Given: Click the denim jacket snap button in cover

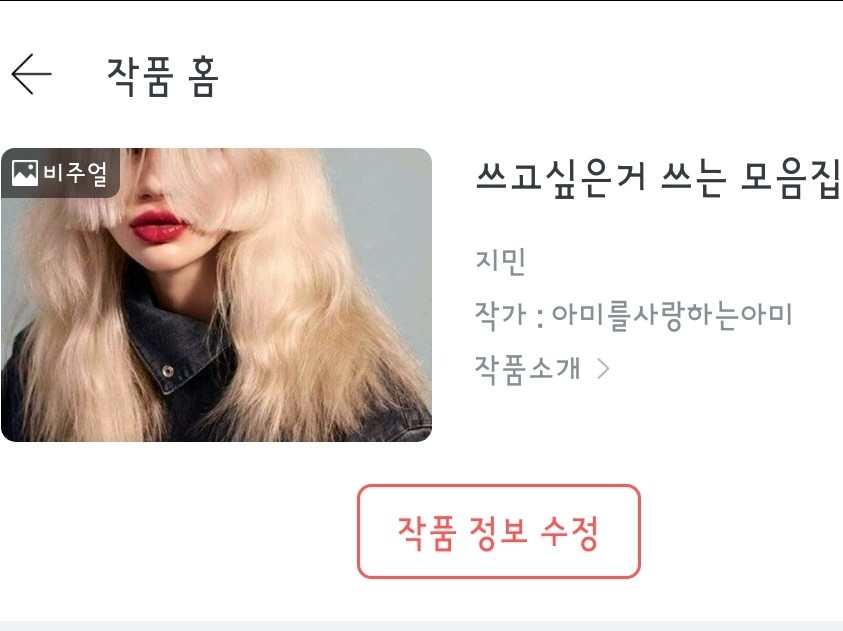Looking at the screenshot, I should [x=168, y=371].
